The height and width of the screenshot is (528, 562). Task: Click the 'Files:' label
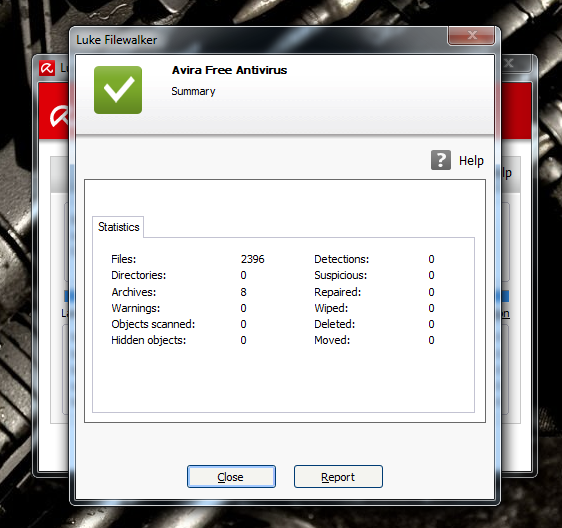tap(124, 259)
